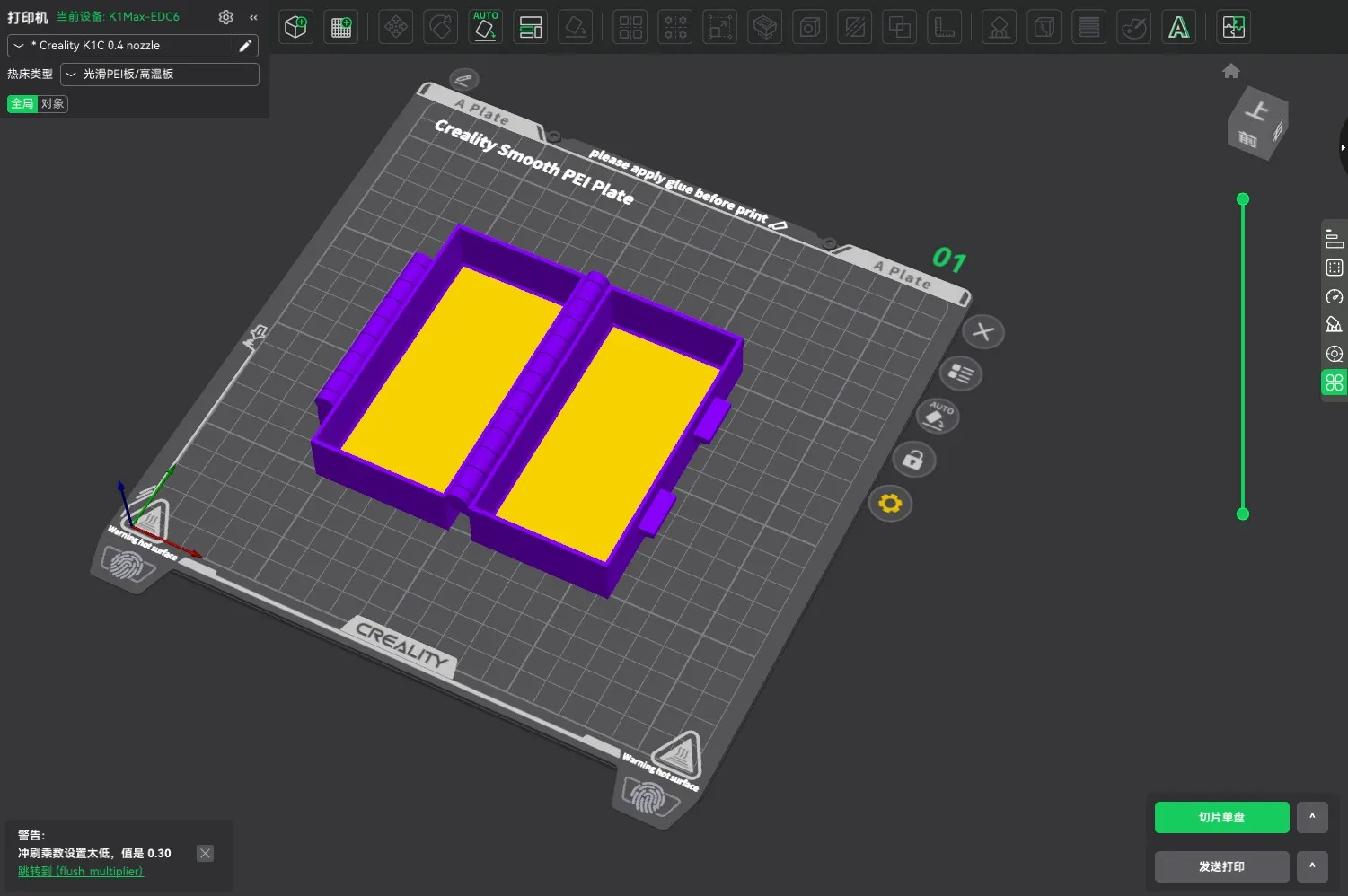
Task: Expand options arrow beside 发送打印
Action: click(x=1312, y=866)
